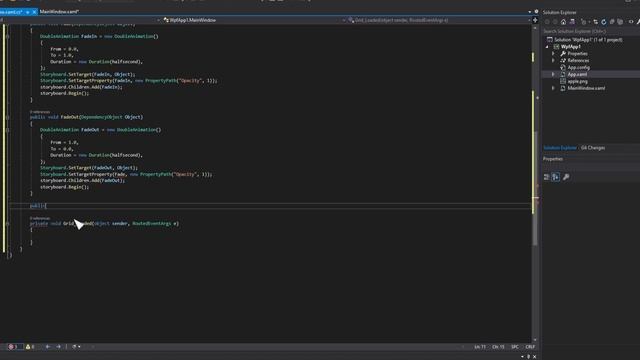Image resolution: width=640 pixels, height=360 pixels.
Task: Click the split editor icon at top right
Action: click(x=535, y=20)
